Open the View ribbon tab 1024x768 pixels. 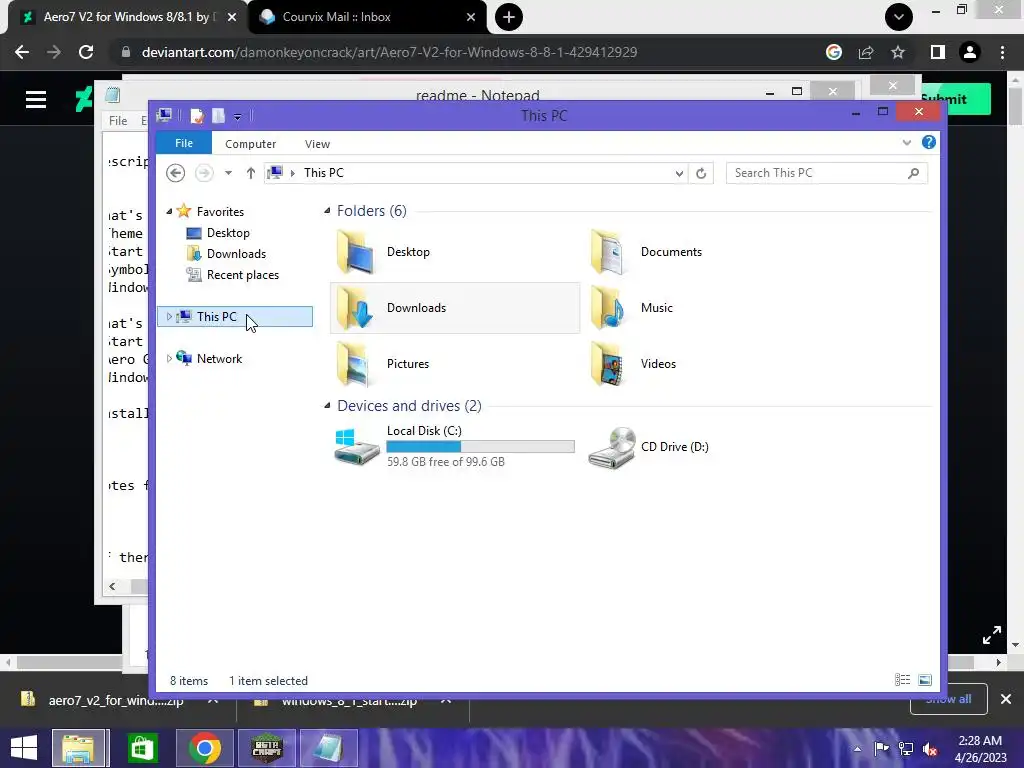317,144
